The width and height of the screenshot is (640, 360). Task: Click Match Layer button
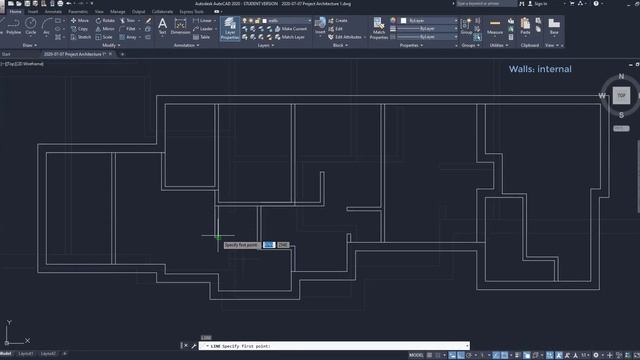click(290, 37)
